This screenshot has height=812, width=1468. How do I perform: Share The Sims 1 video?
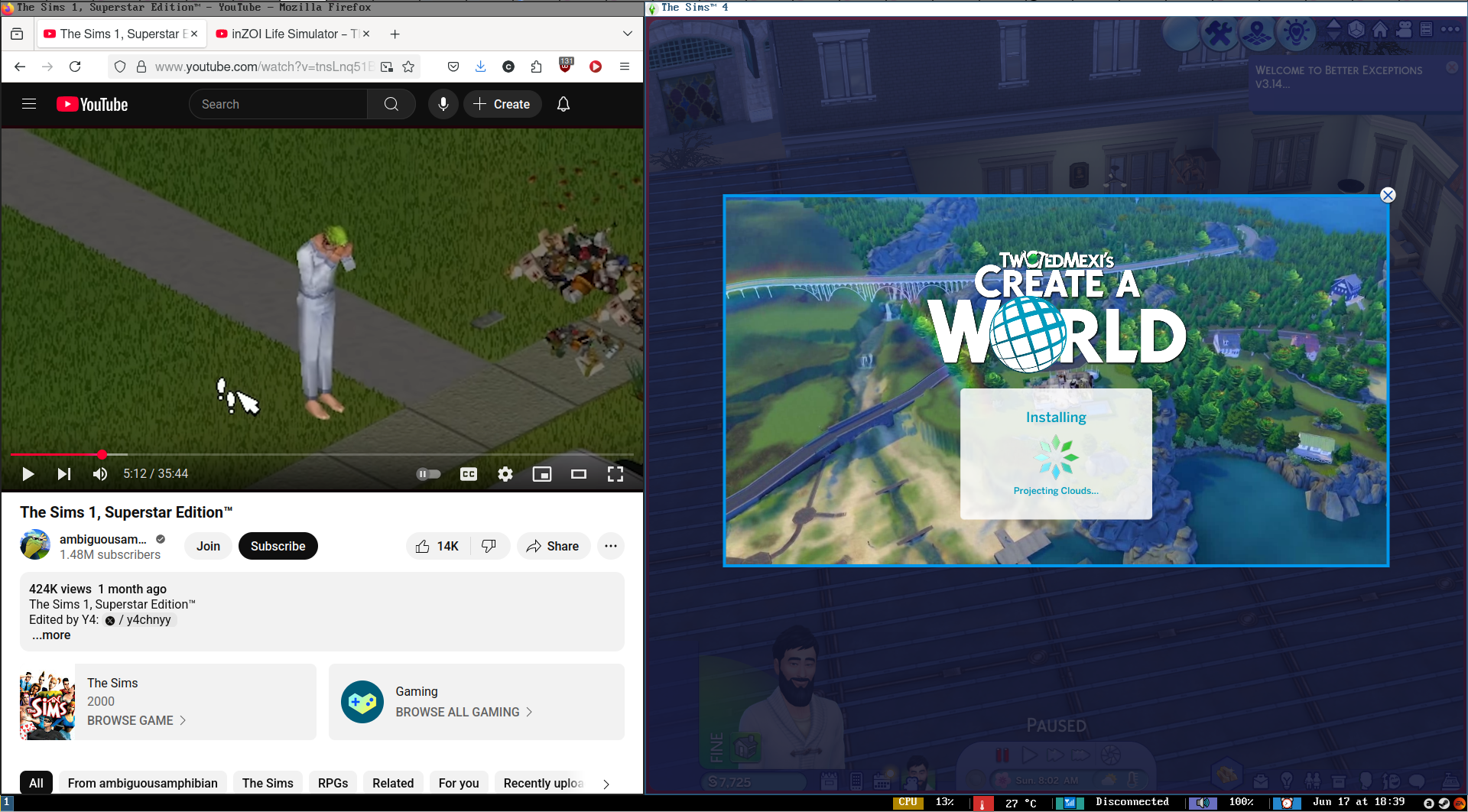click(x=554, y=546)
